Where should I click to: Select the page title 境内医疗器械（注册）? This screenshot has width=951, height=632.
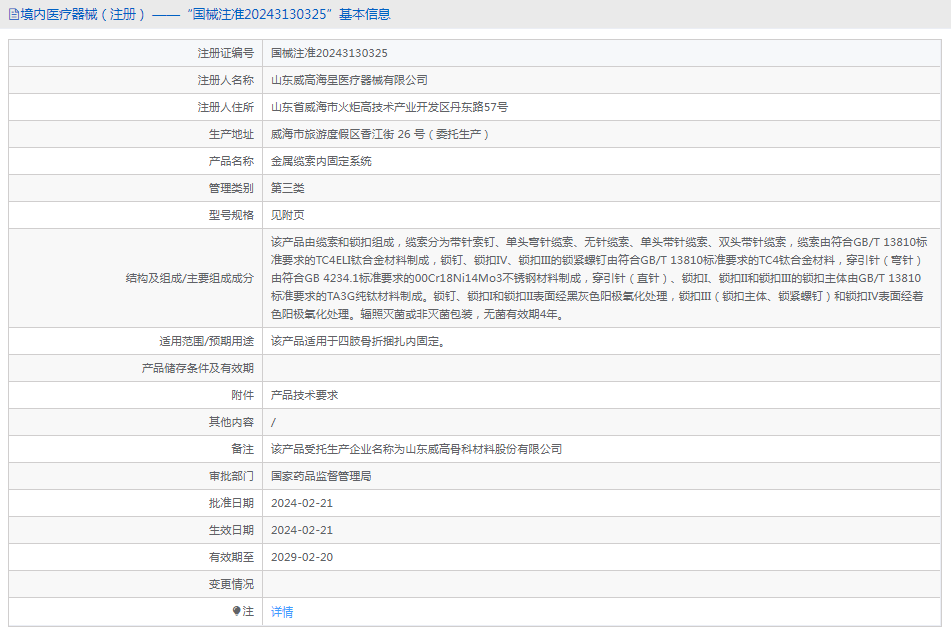tap(83, 14)
